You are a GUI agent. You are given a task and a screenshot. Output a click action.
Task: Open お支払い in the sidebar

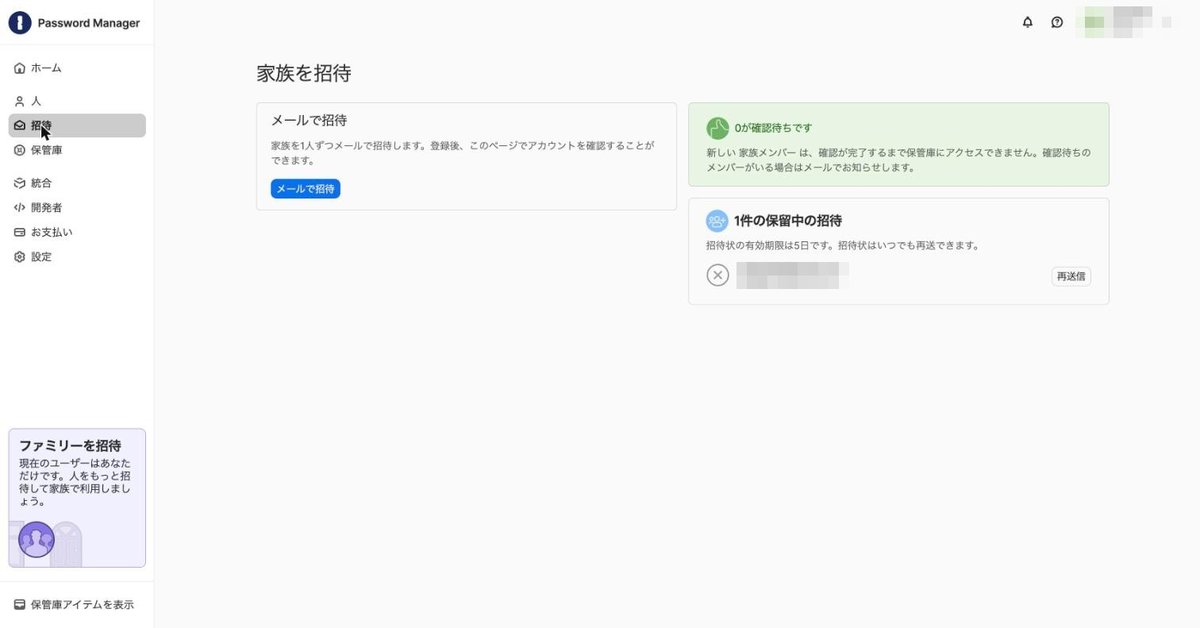[x=77, y=232]
